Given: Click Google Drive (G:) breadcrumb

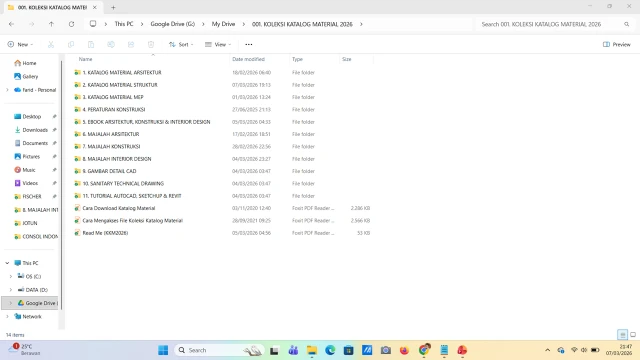Looking at the screenshot, I should (173, 24).
